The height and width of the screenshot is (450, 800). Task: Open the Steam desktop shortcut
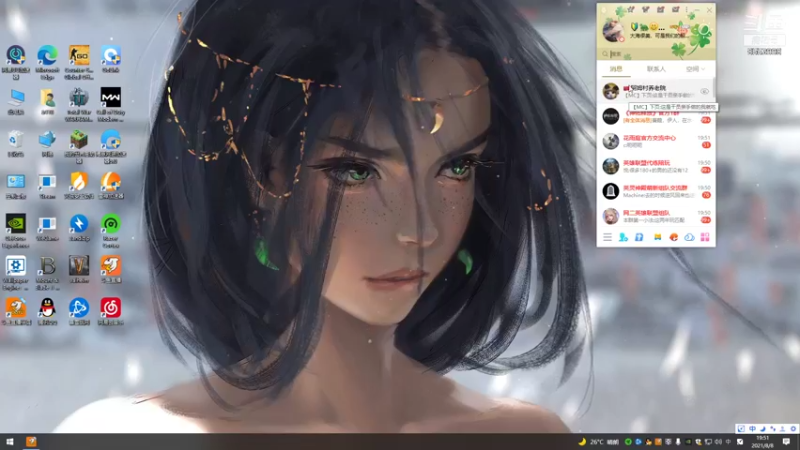pos(47,185)
